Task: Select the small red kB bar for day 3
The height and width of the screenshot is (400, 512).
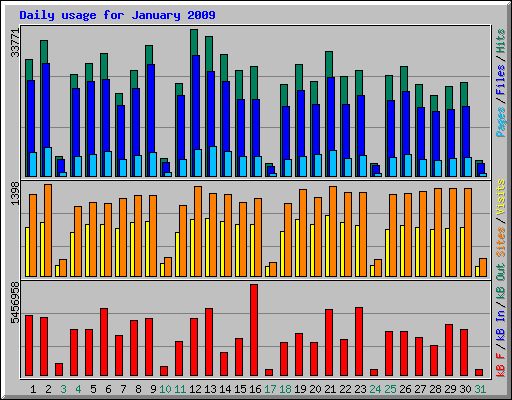Action: coord(59,370)
